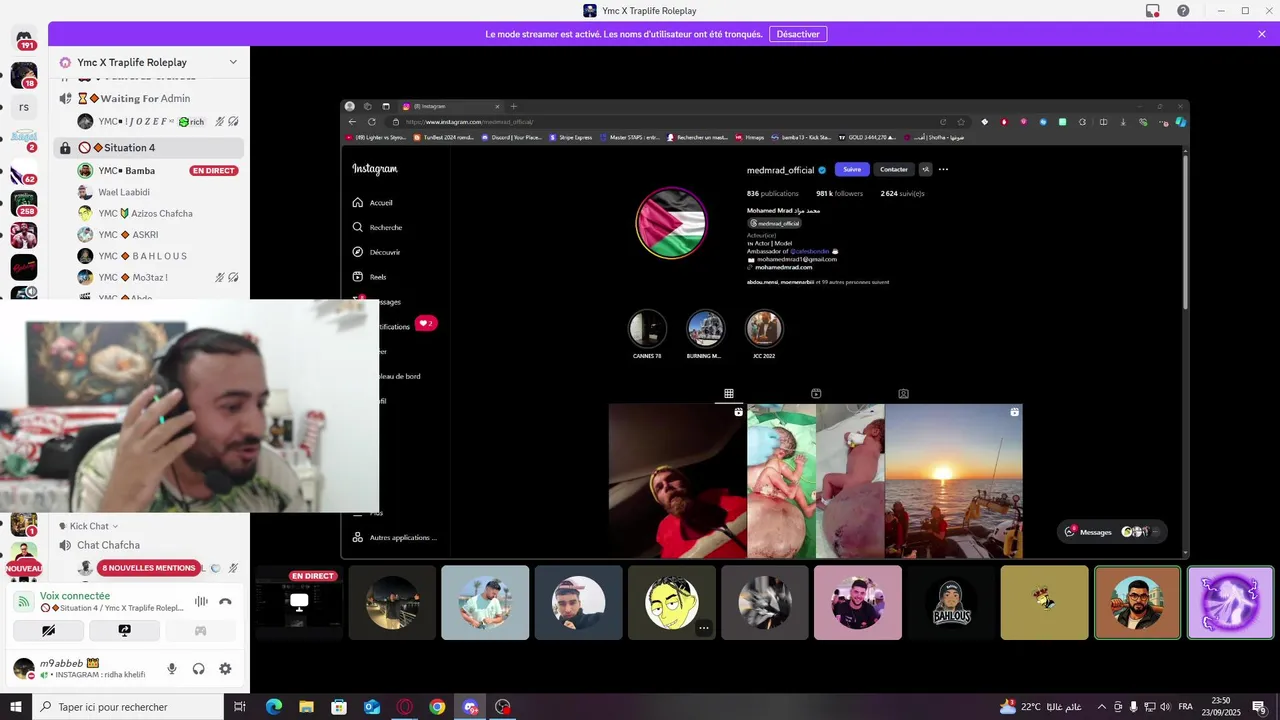Select the Situation 4 voice channel
The image size is (1280, 720).
tap(148, 147)
